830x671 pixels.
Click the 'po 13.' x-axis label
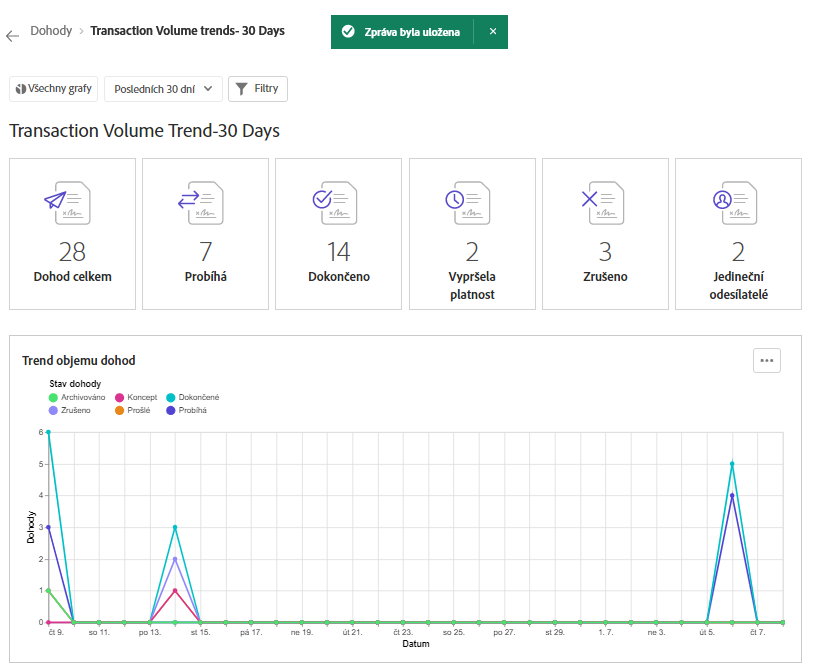(x=150, y=632)
